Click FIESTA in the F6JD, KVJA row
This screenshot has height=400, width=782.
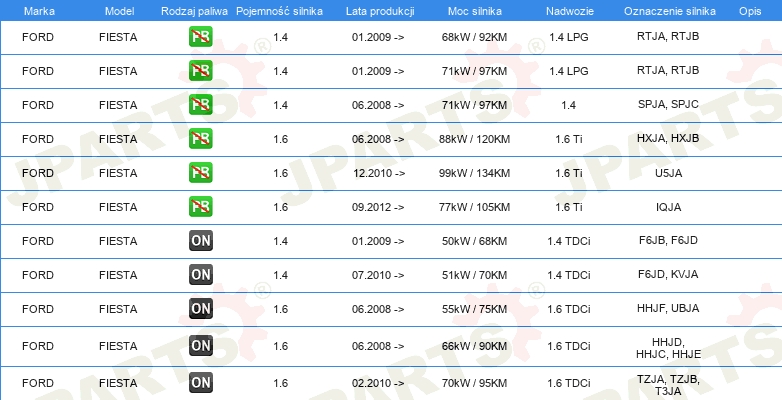pos(118,275)
